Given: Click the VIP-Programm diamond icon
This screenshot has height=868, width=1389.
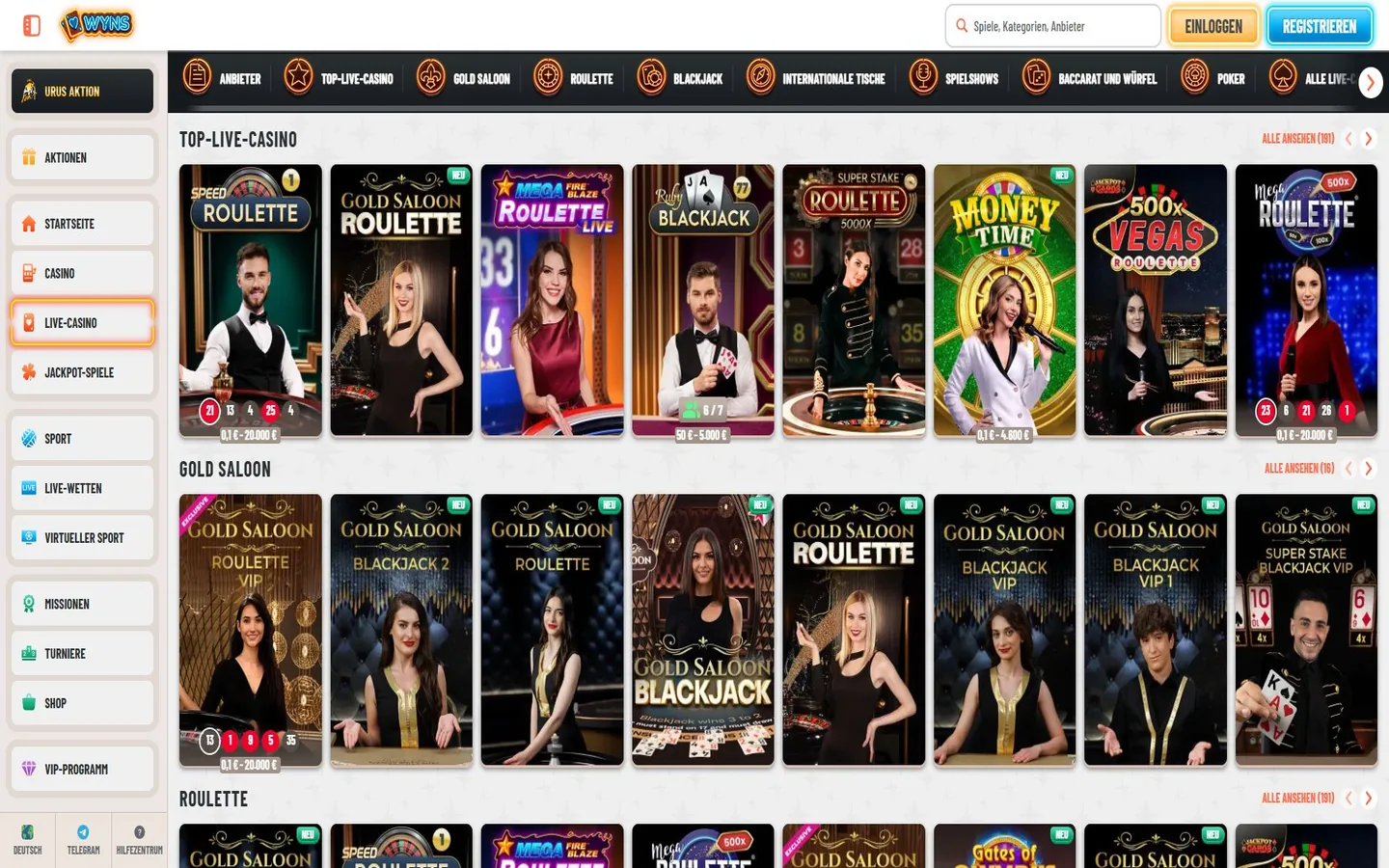Looking at the screenshot, I should [29, 770].
